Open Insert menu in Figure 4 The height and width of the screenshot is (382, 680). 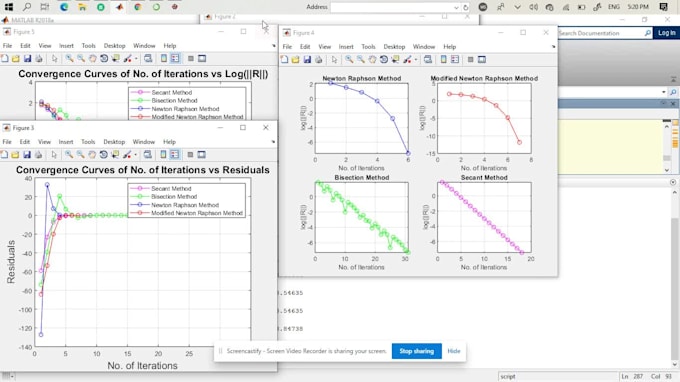pos(346,47)
